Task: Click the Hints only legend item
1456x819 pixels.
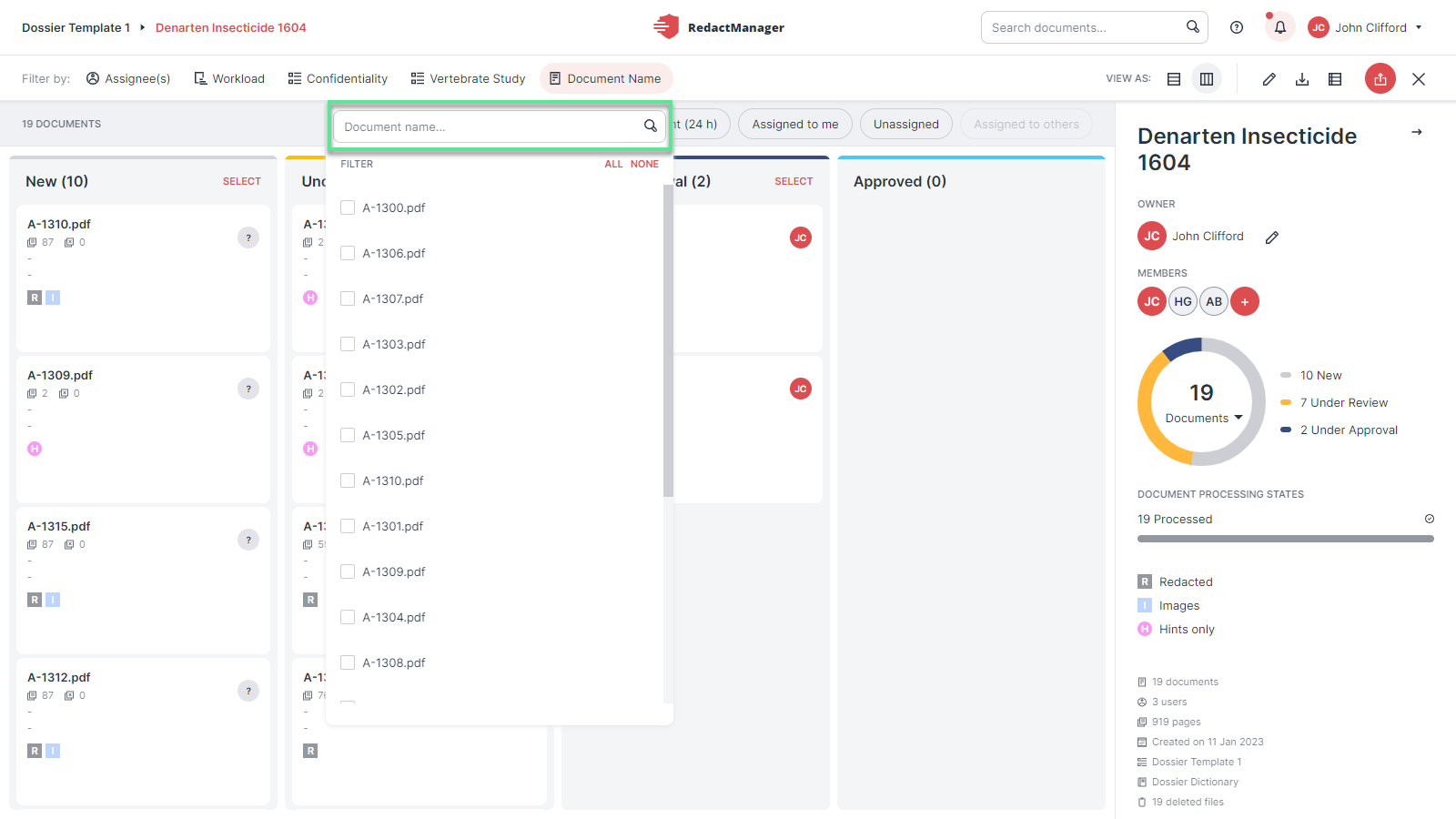Action: (1176, 629)
